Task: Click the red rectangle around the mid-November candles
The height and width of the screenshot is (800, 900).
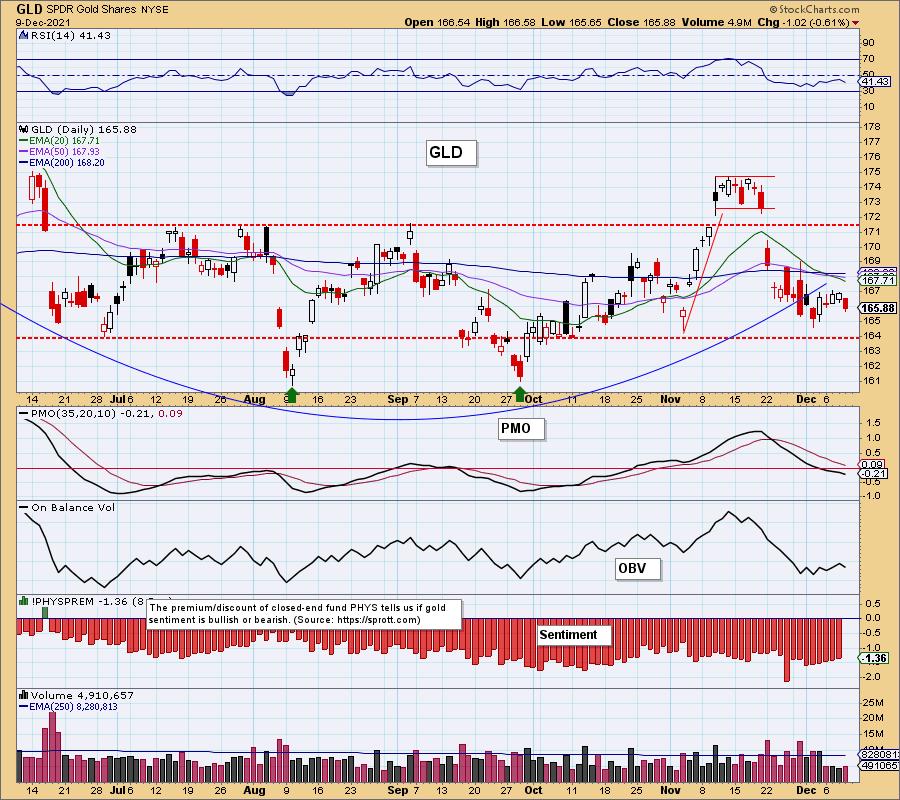Action: point(745,192)
